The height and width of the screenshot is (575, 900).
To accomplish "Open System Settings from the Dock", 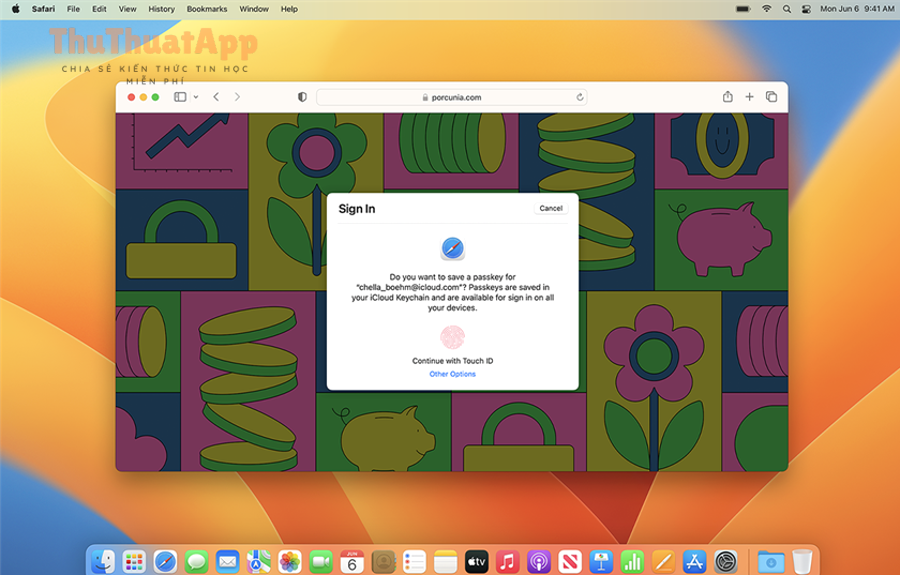I will coord(725,561).
